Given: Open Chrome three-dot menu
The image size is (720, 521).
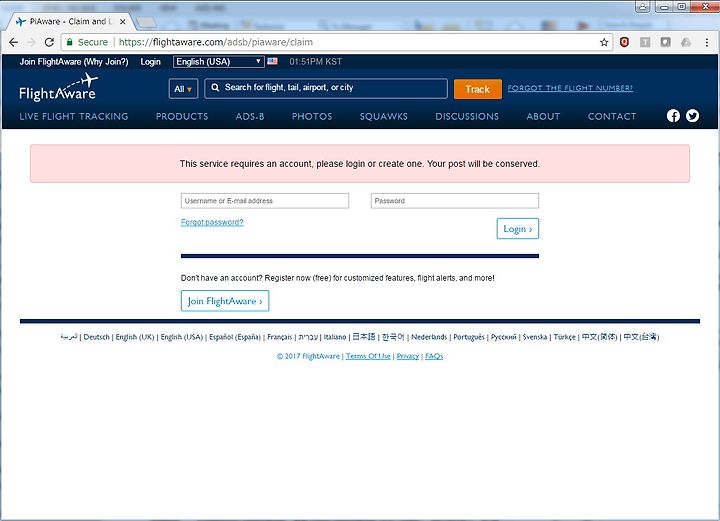Looking at the screenshot, I should (706, 42).
